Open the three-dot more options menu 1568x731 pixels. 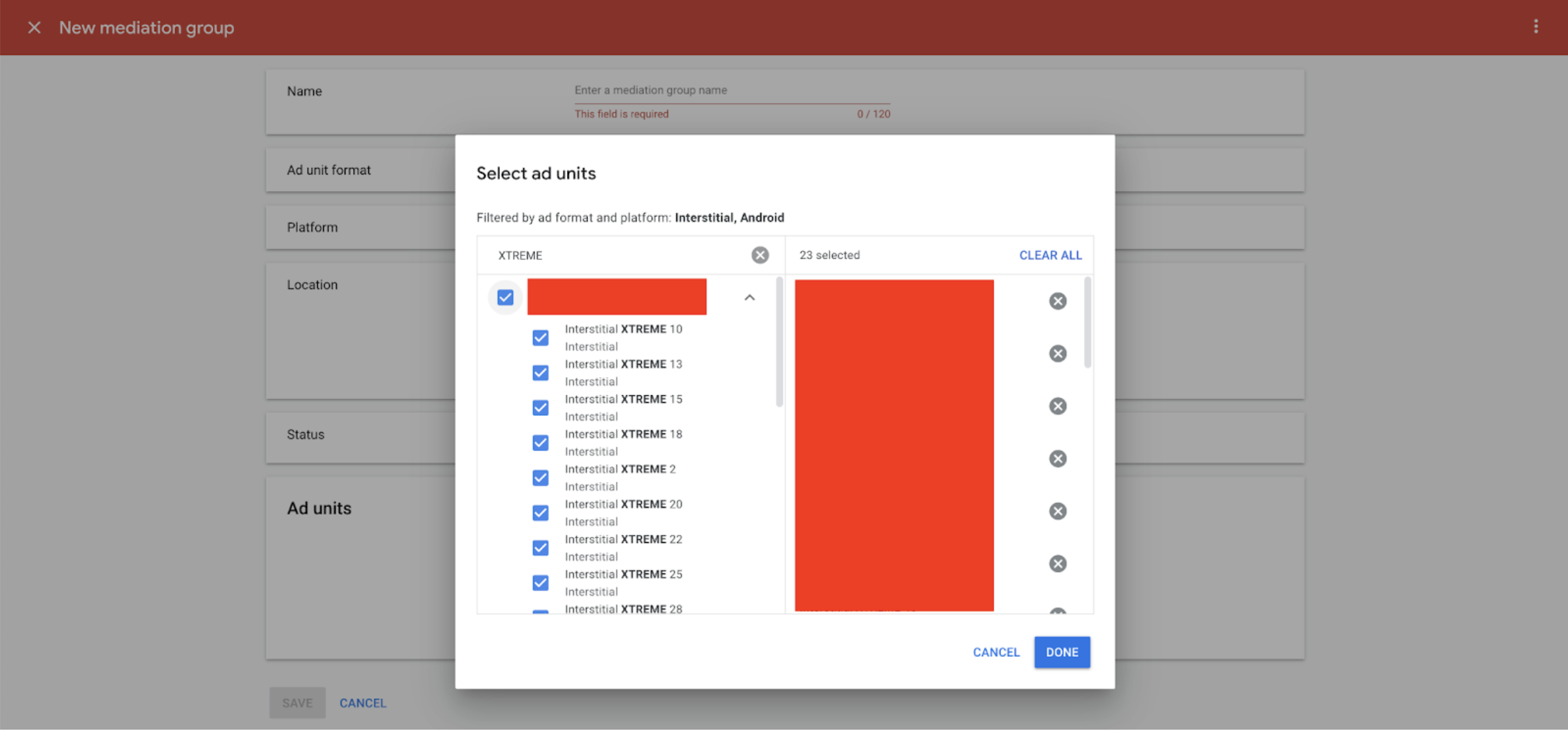(x=1536, y=27)
